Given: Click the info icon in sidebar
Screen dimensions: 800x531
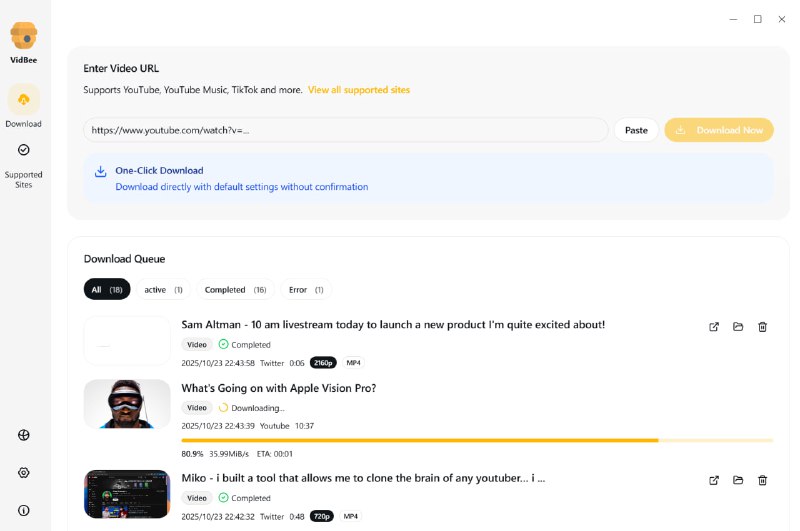Looking at the screenshot, I should [24, 510].
